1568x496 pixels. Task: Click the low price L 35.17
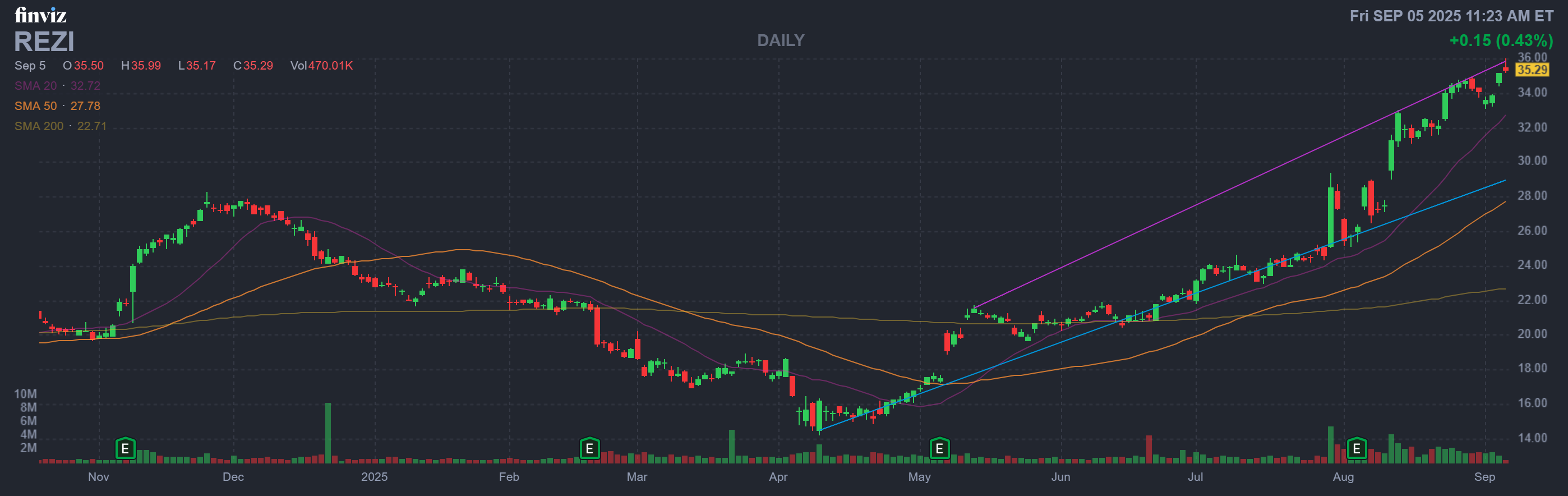coord(197,65)
